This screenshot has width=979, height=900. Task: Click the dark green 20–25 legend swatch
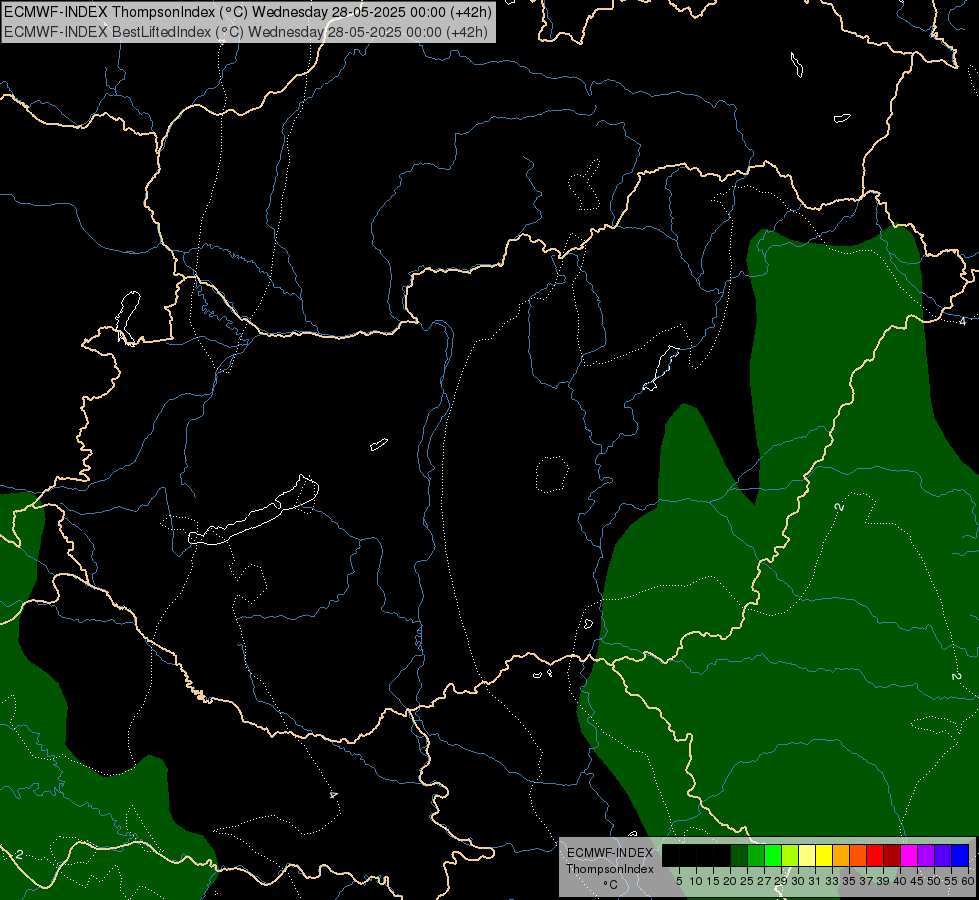(739, 855)
